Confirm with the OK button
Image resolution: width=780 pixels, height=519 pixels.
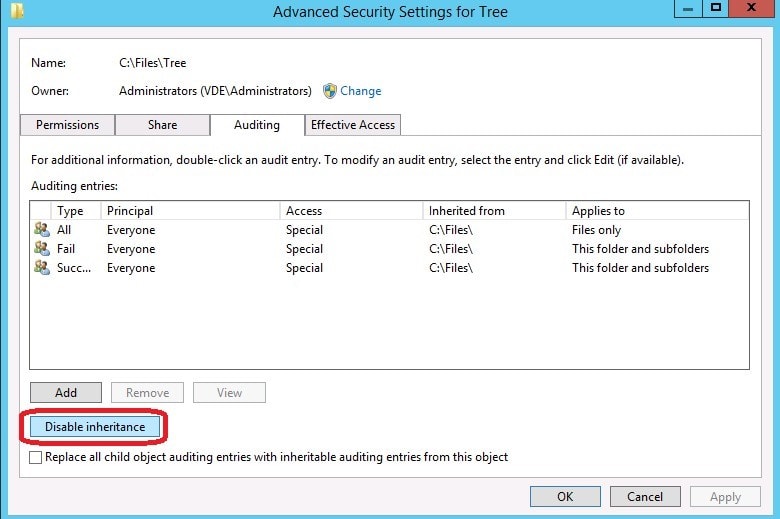[565, 497]
